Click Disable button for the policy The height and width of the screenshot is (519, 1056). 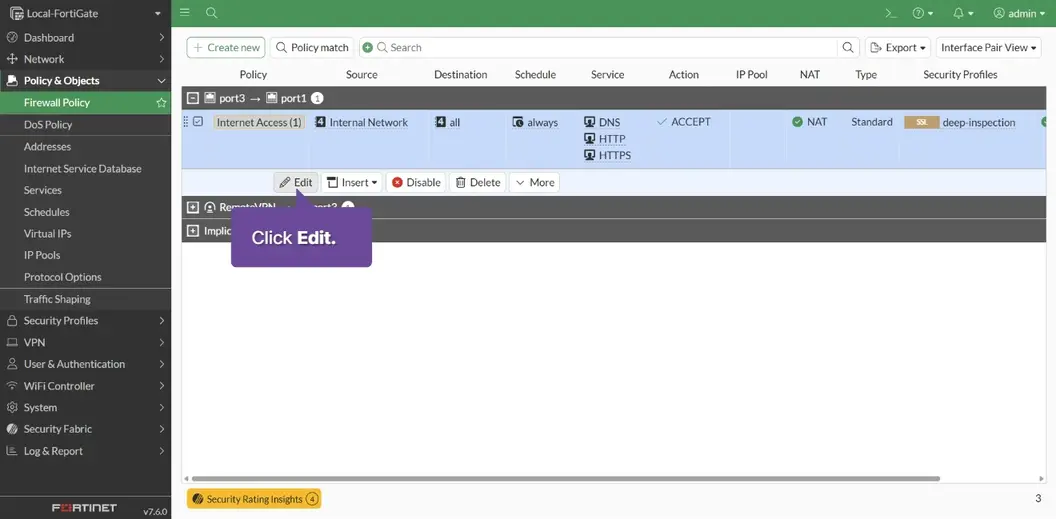416,182
